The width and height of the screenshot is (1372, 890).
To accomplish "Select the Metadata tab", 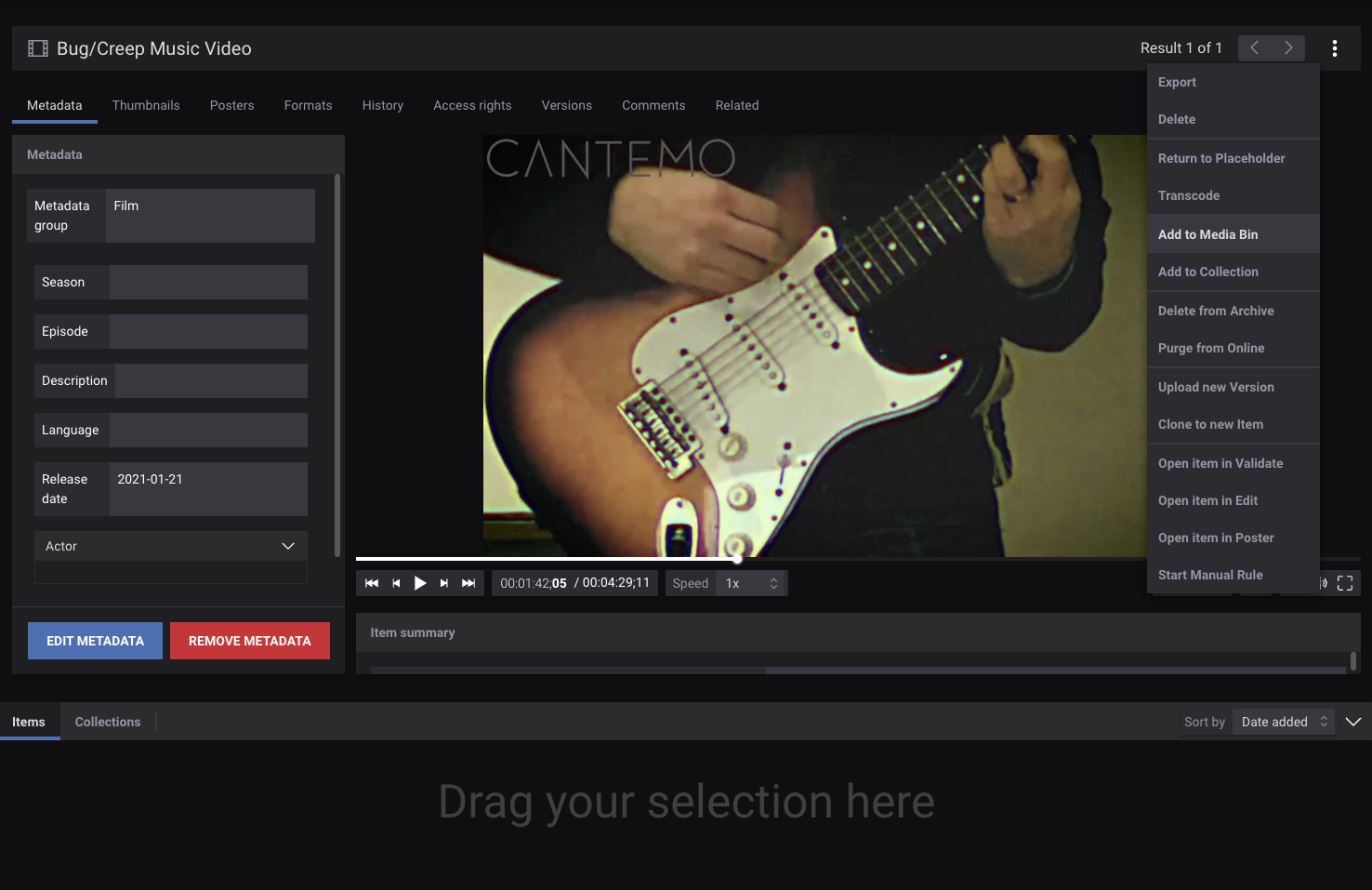I will pyautogui.click(x=55, y=105).
